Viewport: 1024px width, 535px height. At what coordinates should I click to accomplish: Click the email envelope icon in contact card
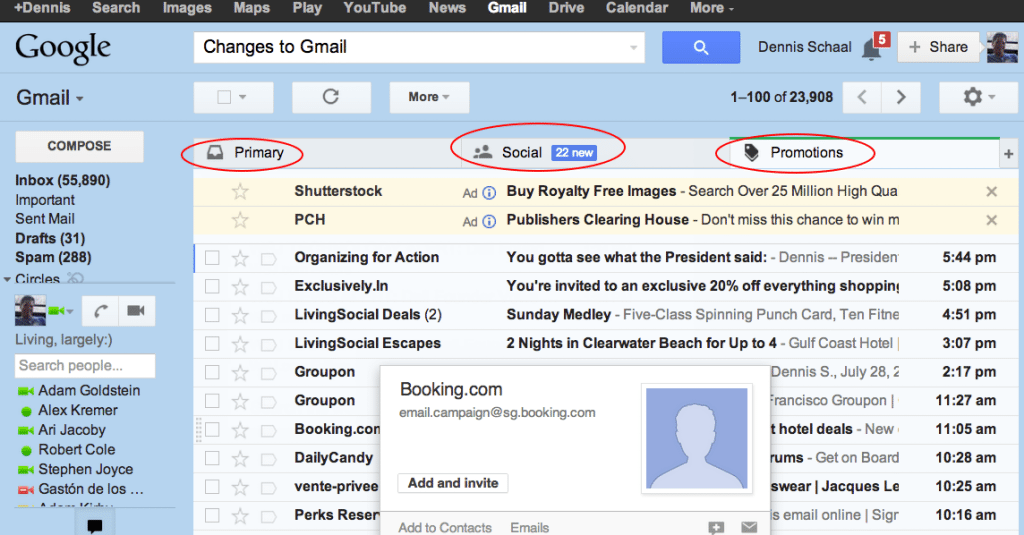click(749, 527)
